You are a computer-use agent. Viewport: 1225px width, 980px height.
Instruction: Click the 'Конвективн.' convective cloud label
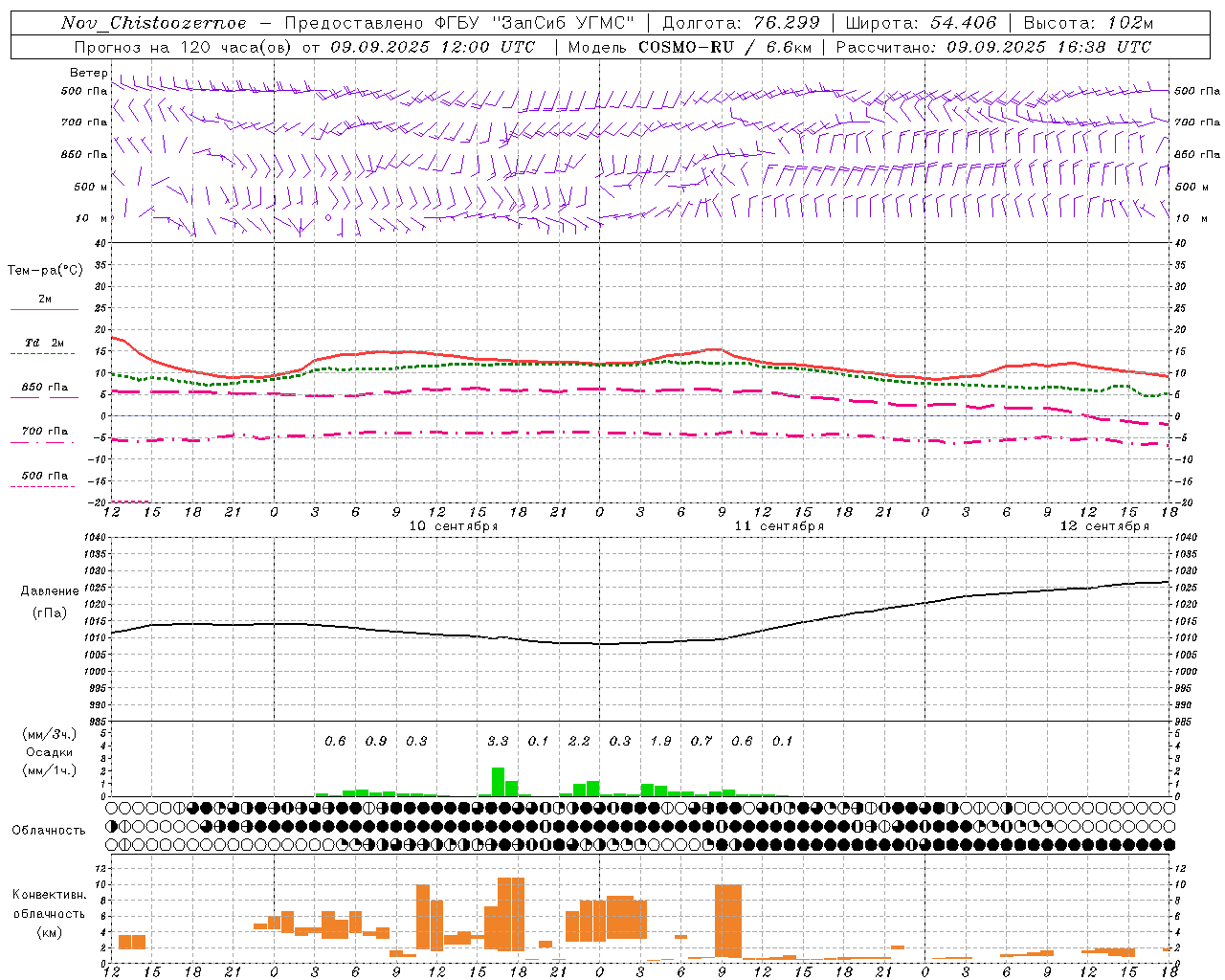49,895
